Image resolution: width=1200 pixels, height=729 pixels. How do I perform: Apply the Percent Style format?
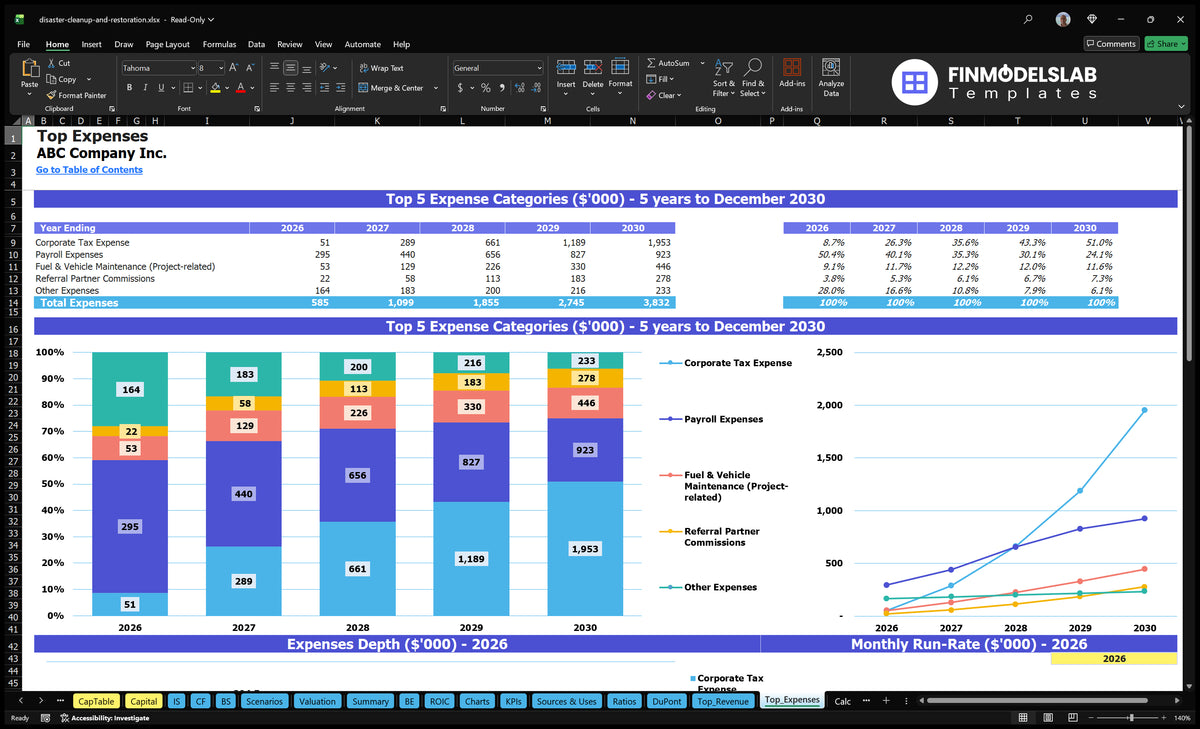(486, 88)
